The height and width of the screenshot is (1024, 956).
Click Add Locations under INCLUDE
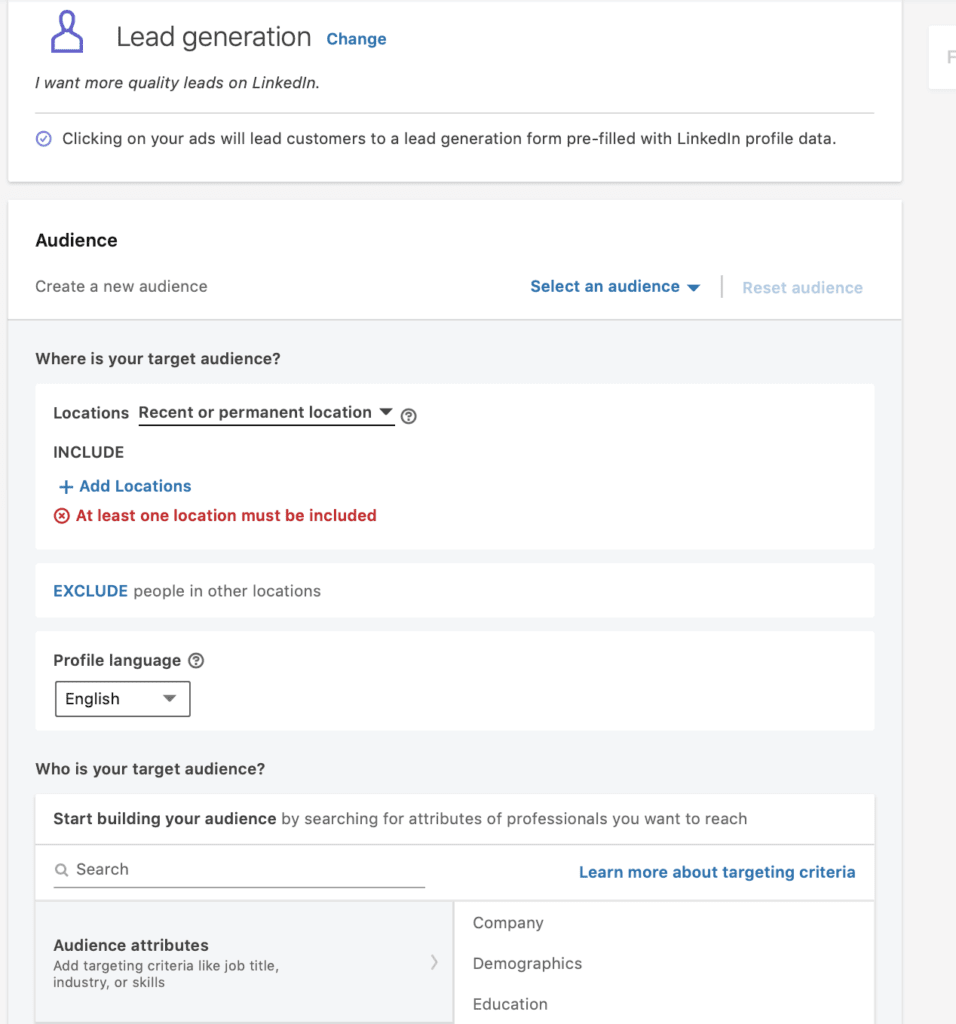point(134,486)
